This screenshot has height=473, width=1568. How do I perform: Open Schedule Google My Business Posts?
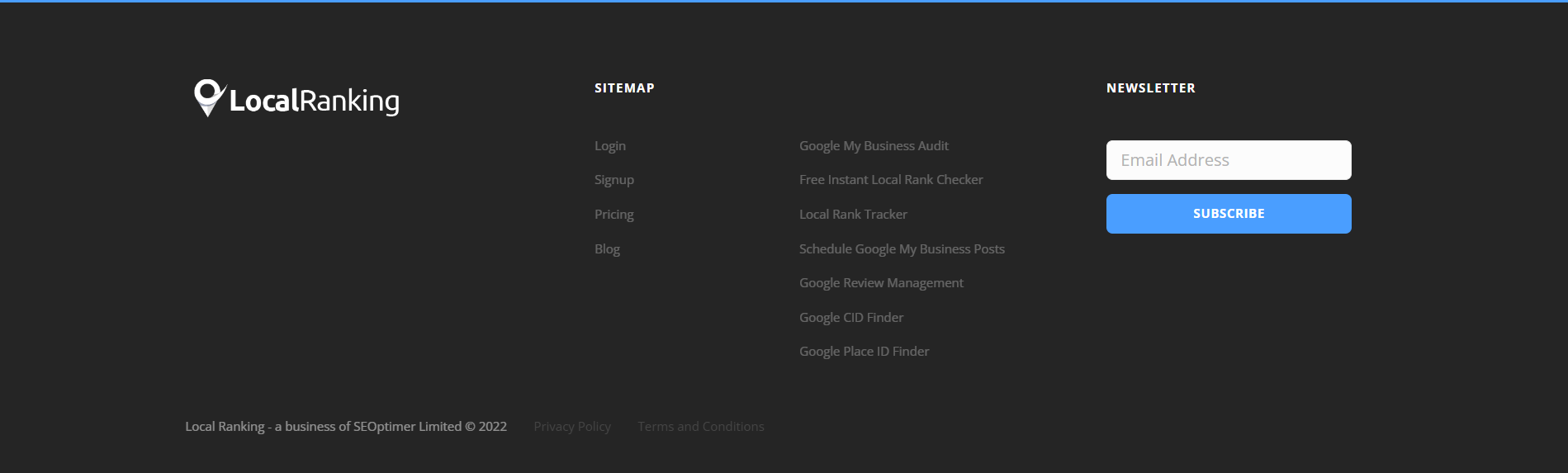click(902, 249)
